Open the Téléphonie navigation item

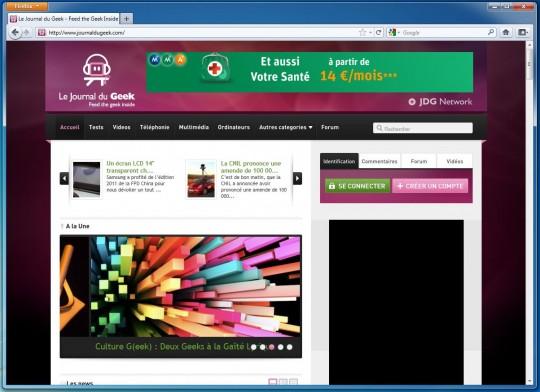pos(155,127)
